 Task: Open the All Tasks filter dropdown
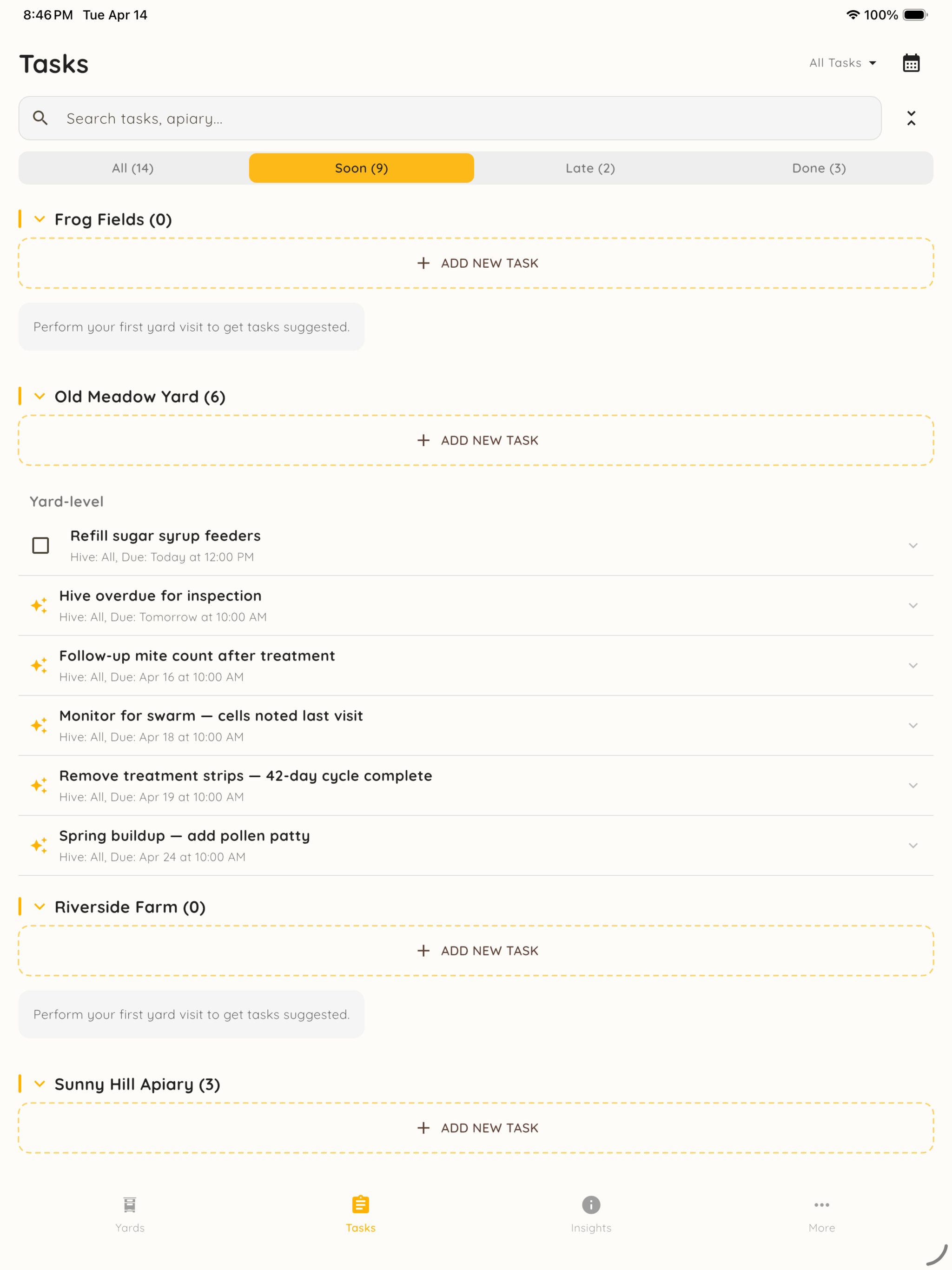(x=842, y=63)
